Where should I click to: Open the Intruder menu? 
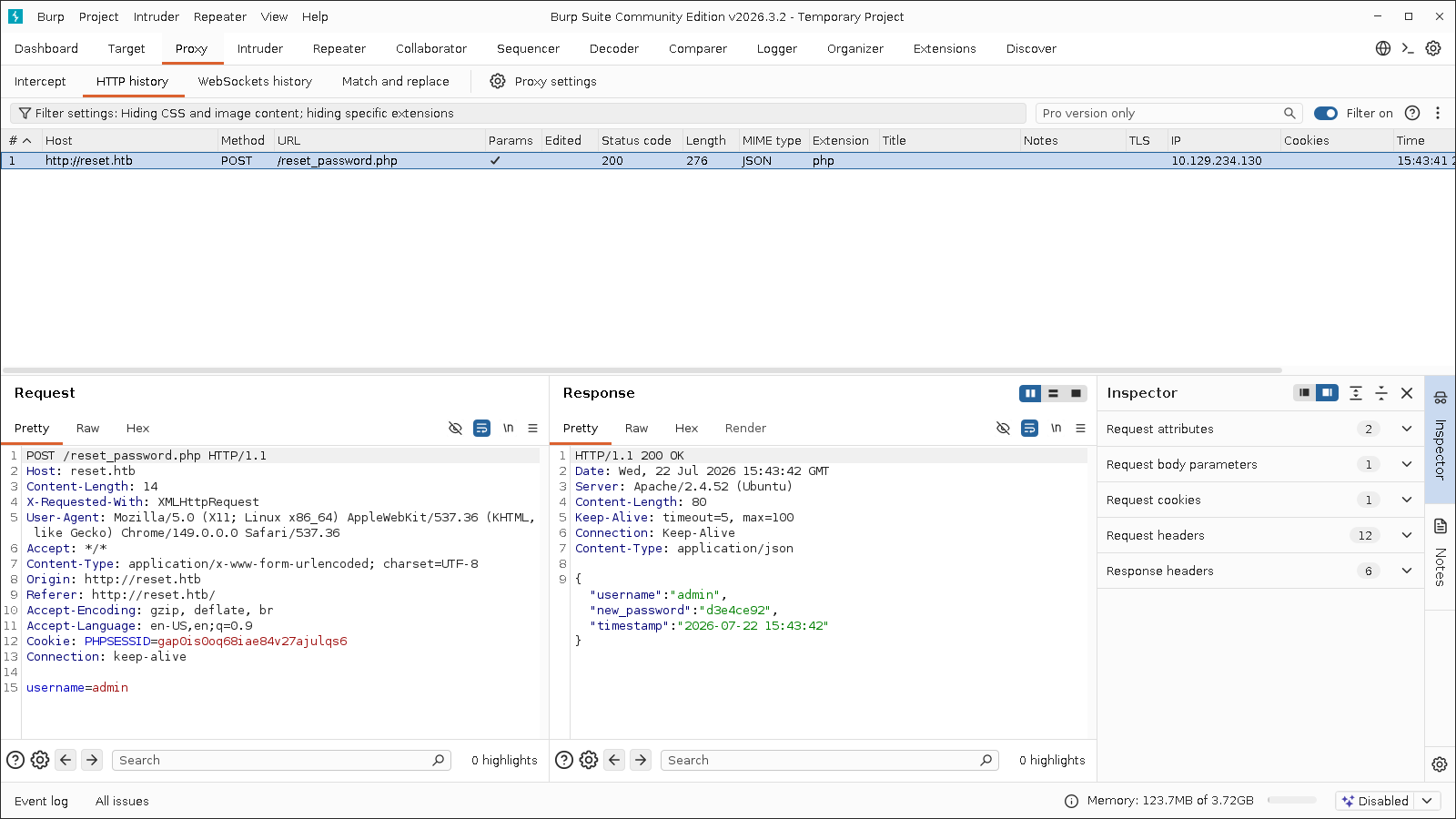157,16
